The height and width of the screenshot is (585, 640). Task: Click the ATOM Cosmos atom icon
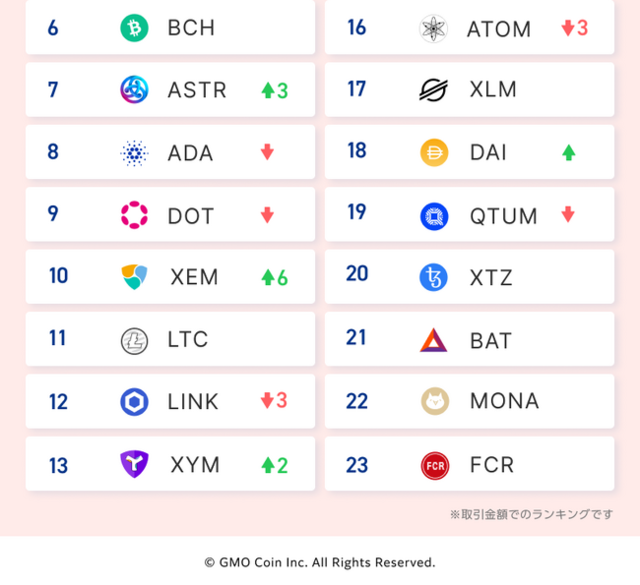point(433,29)
